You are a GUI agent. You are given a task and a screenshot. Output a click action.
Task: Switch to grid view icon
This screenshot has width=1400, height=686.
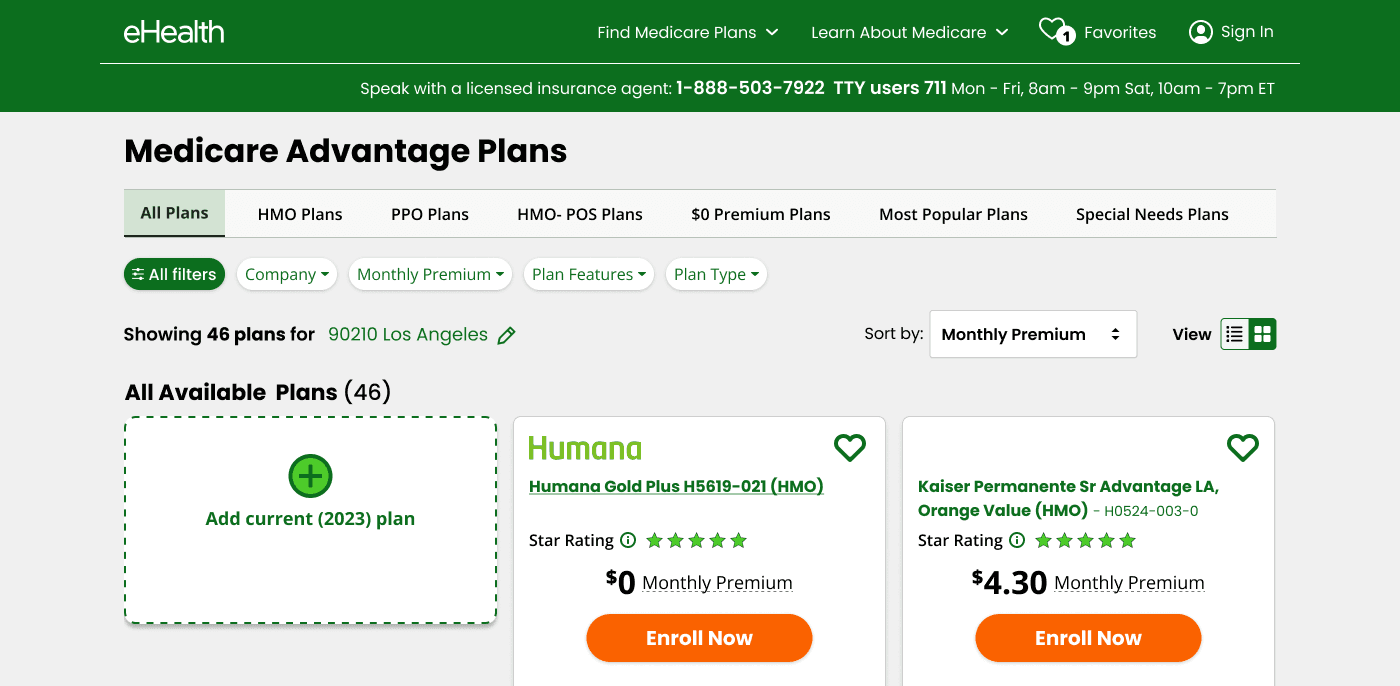[1263, 334]
